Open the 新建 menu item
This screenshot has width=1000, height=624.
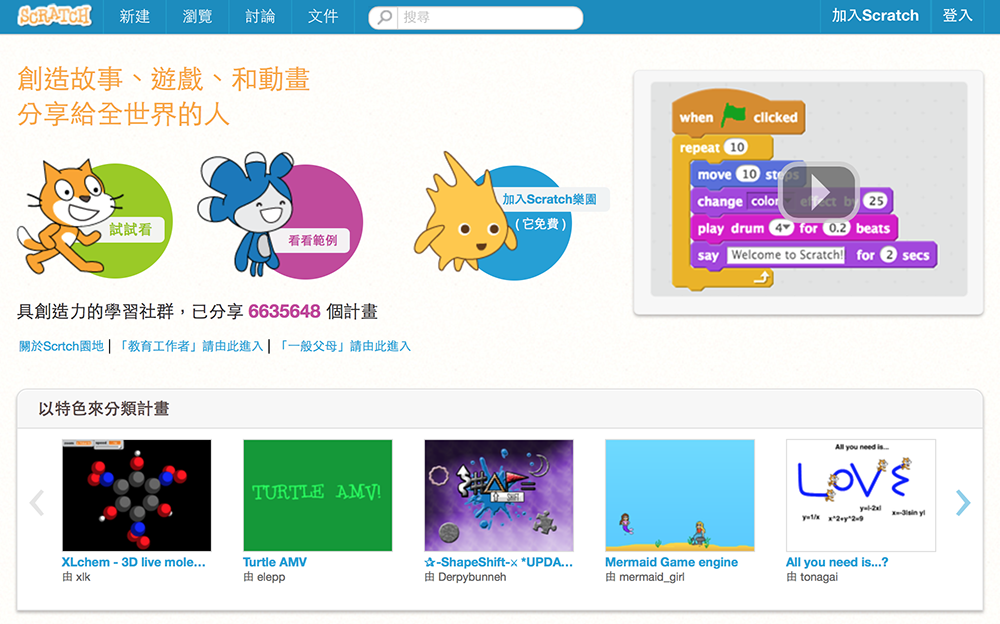click(x=135, y=17)
